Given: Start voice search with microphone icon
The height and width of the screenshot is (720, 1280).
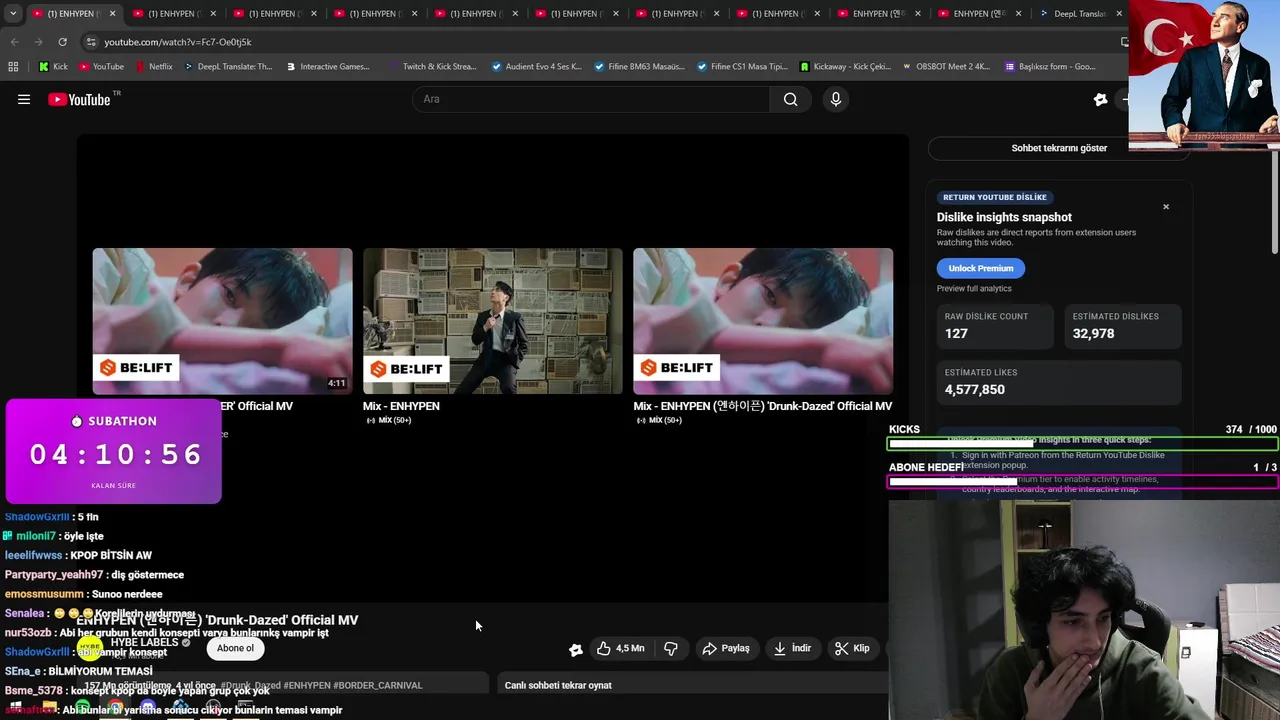Looking at the screenshot, I should tap(836, 99).
